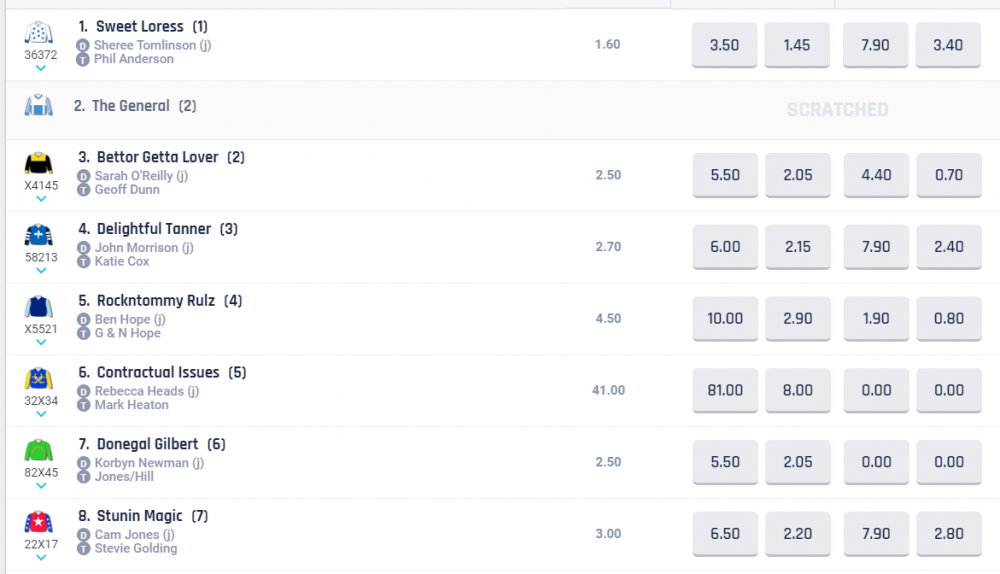Image resolution: width=1000 pixels, height=574 pixels.
Task: Select Donegal Gilbert 5.50 win odds
Action: 725,462
